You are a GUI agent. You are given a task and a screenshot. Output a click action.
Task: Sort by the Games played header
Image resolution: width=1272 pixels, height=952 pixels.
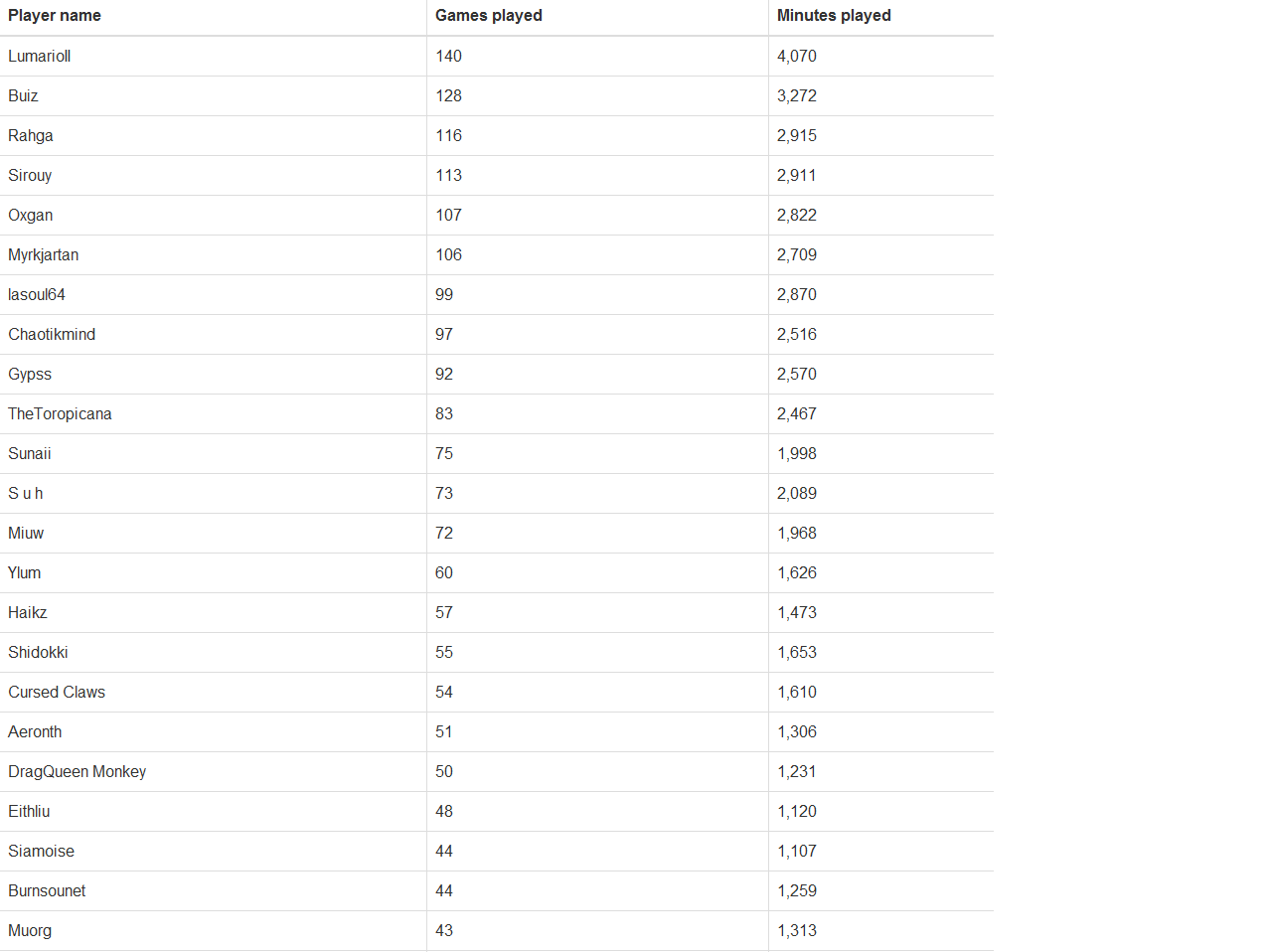(489, 16)
